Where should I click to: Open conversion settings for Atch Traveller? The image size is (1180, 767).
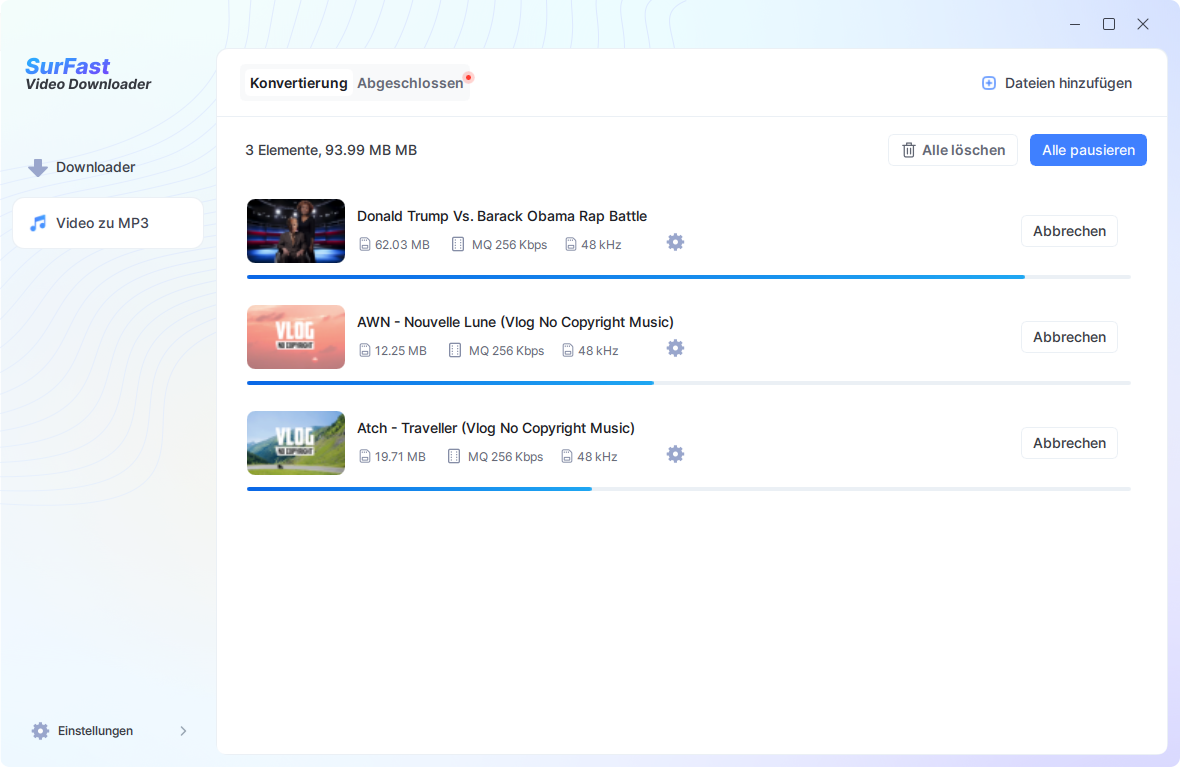tap(675, 454)
